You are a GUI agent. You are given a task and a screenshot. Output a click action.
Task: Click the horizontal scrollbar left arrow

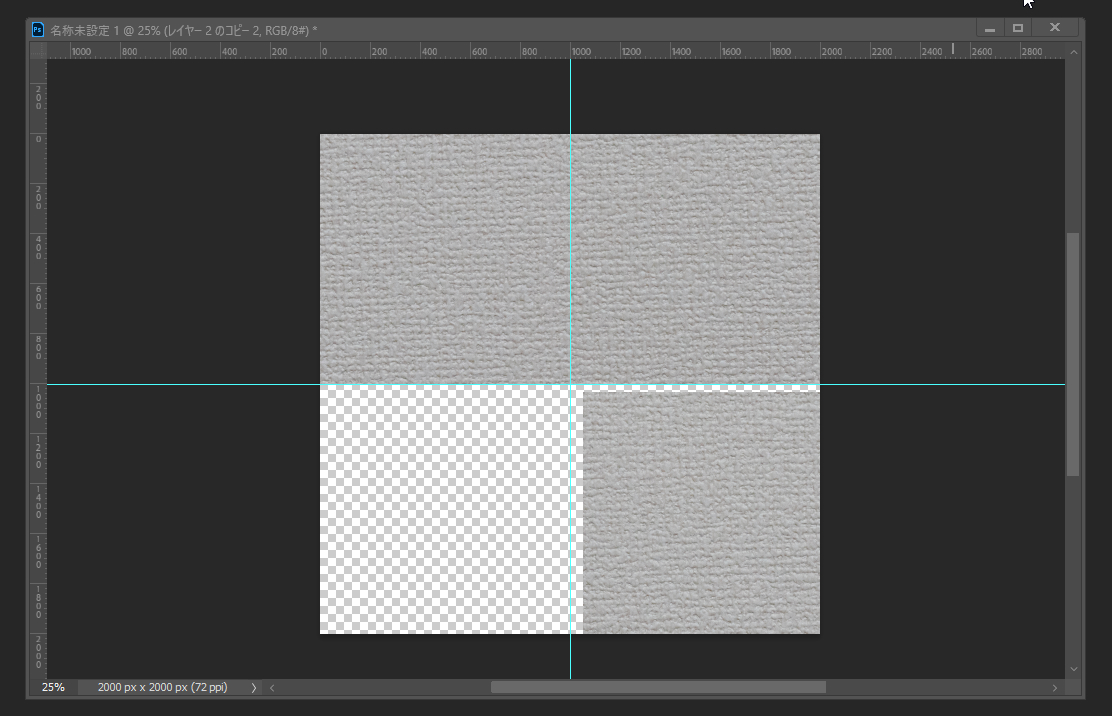[x=272, y=688]
